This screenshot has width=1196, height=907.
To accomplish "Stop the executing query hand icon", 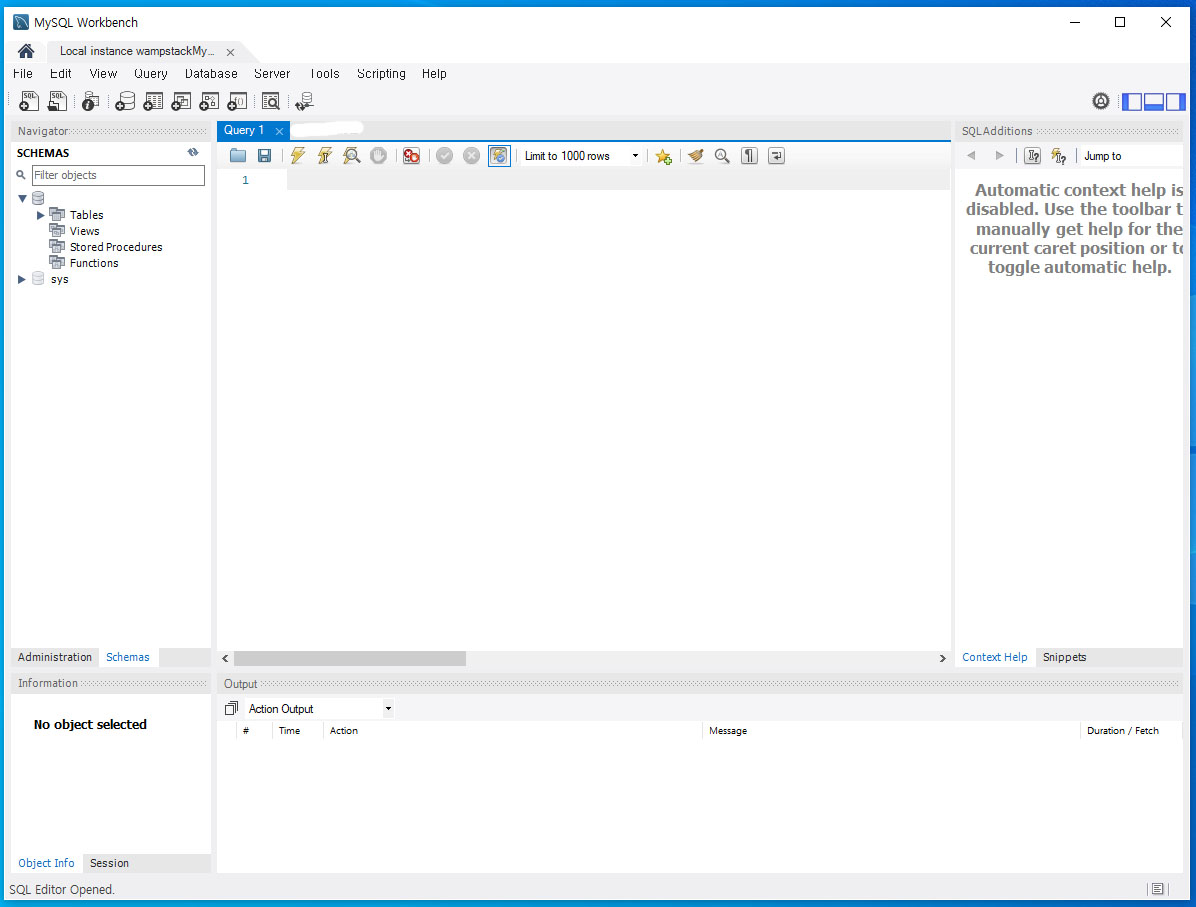I will pos(378,156).
